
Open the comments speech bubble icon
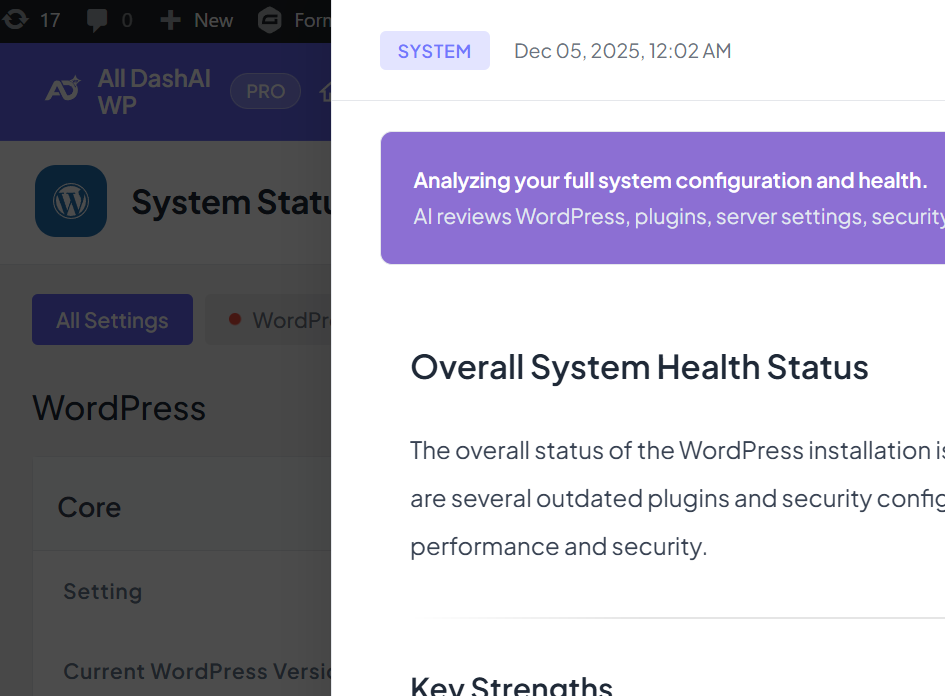coord(98,20)
